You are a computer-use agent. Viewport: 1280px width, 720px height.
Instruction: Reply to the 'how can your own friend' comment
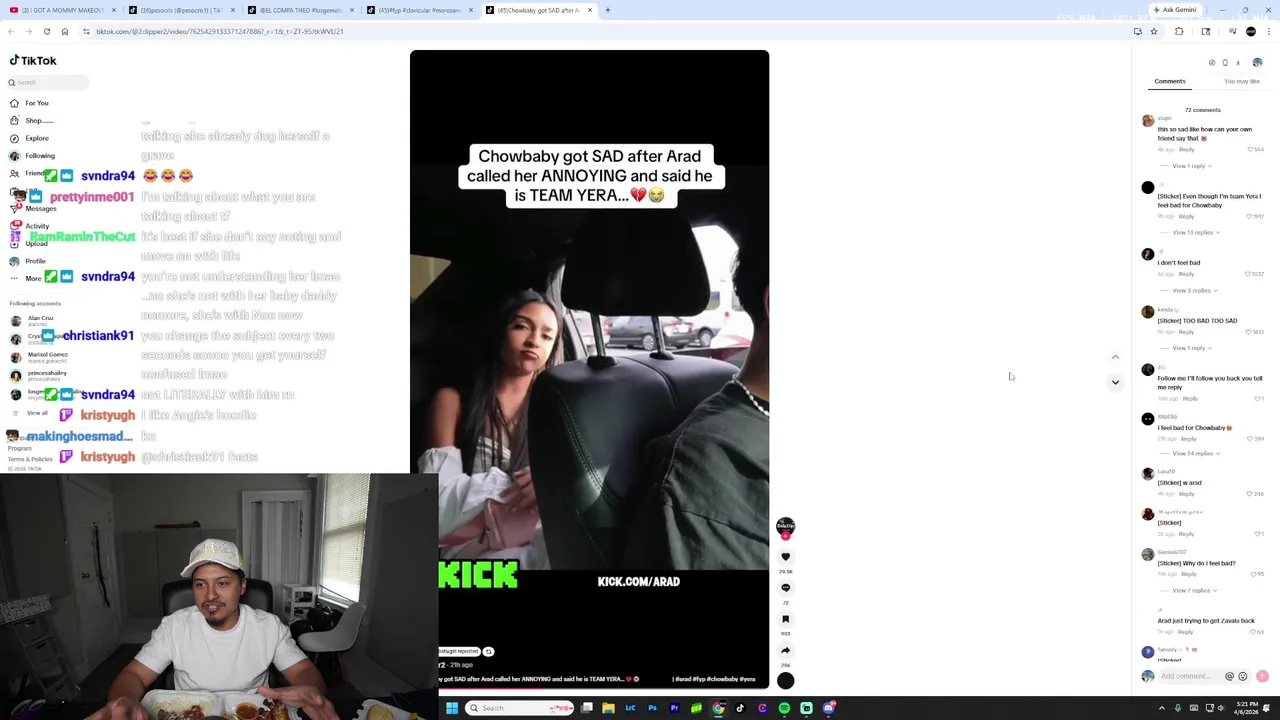click(1187, 149)
